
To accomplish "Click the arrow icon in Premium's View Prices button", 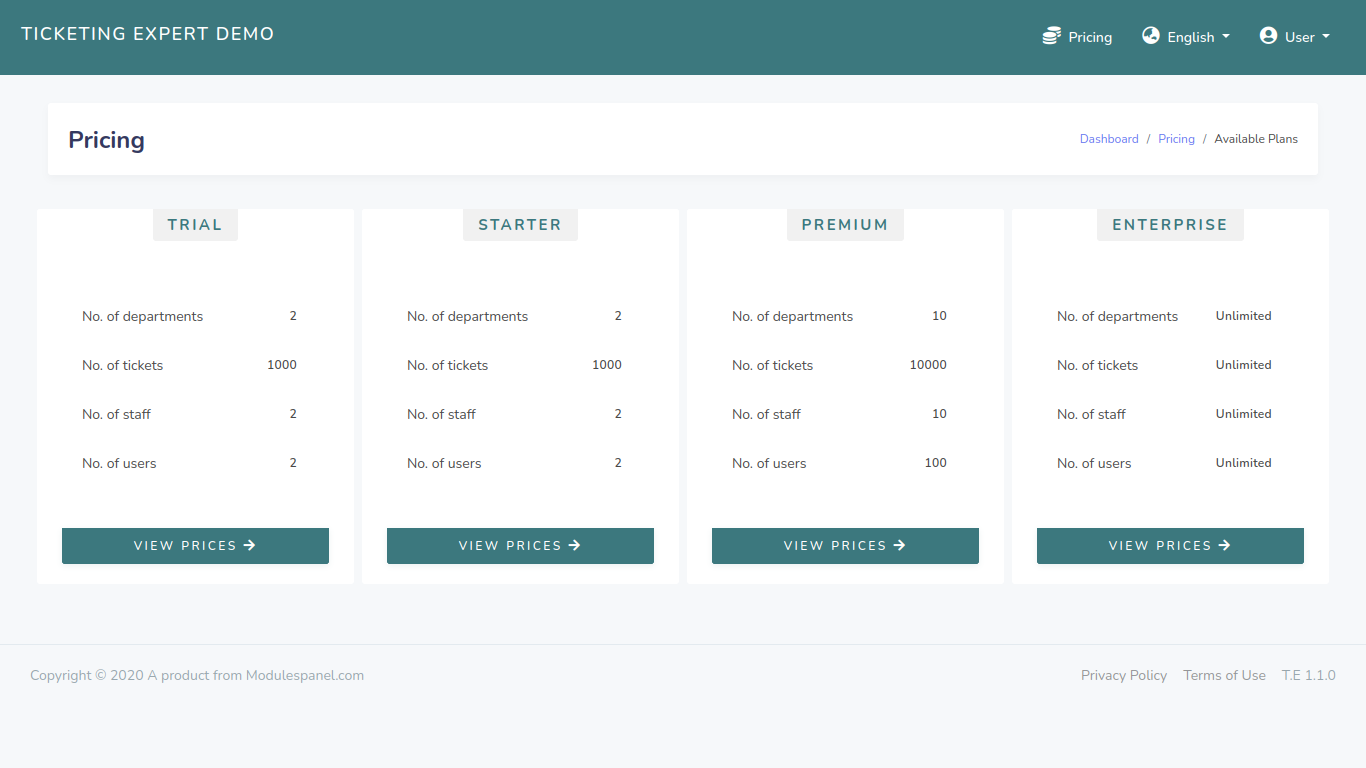I will [x=901, y=545].
